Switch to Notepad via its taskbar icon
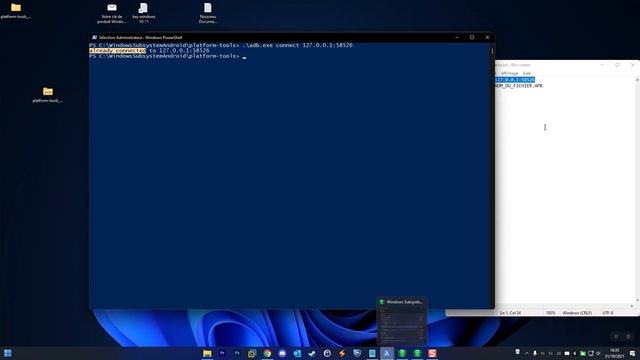The width and height of the screenshot is (640, 360). tap(372, 353)
